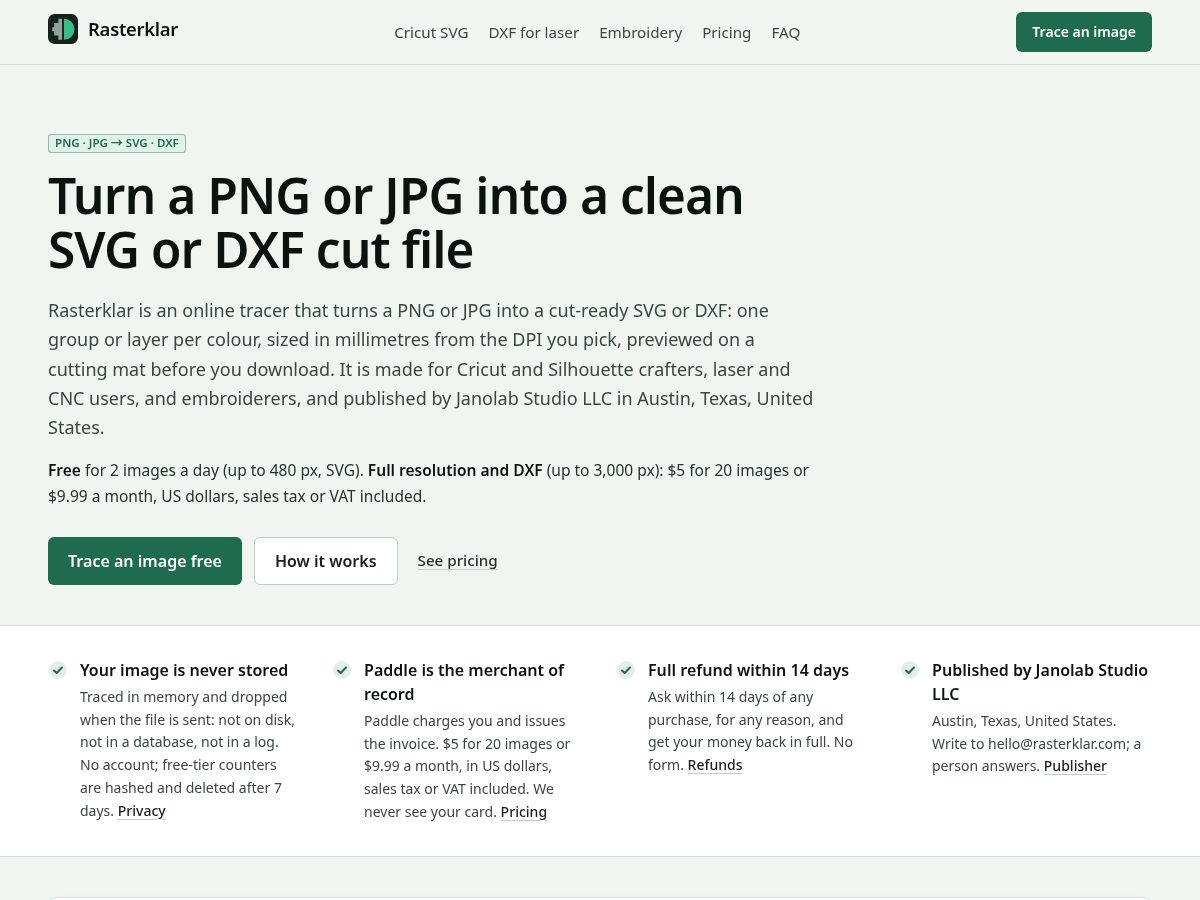Open the Publisher link
Viewport: 1200px width, 900px height.
(x=1075, y=766)
